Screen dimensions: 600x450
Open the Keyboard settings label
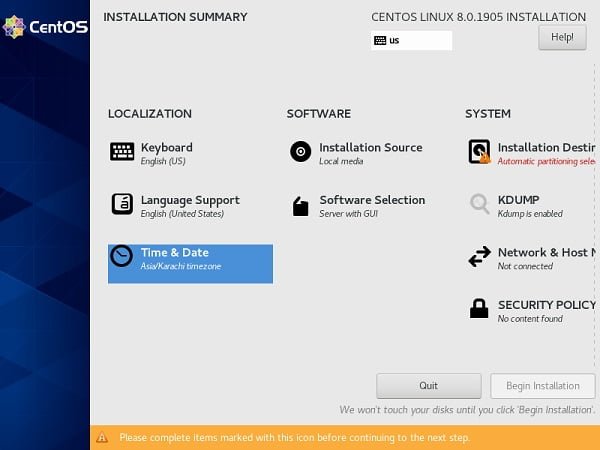166,147
